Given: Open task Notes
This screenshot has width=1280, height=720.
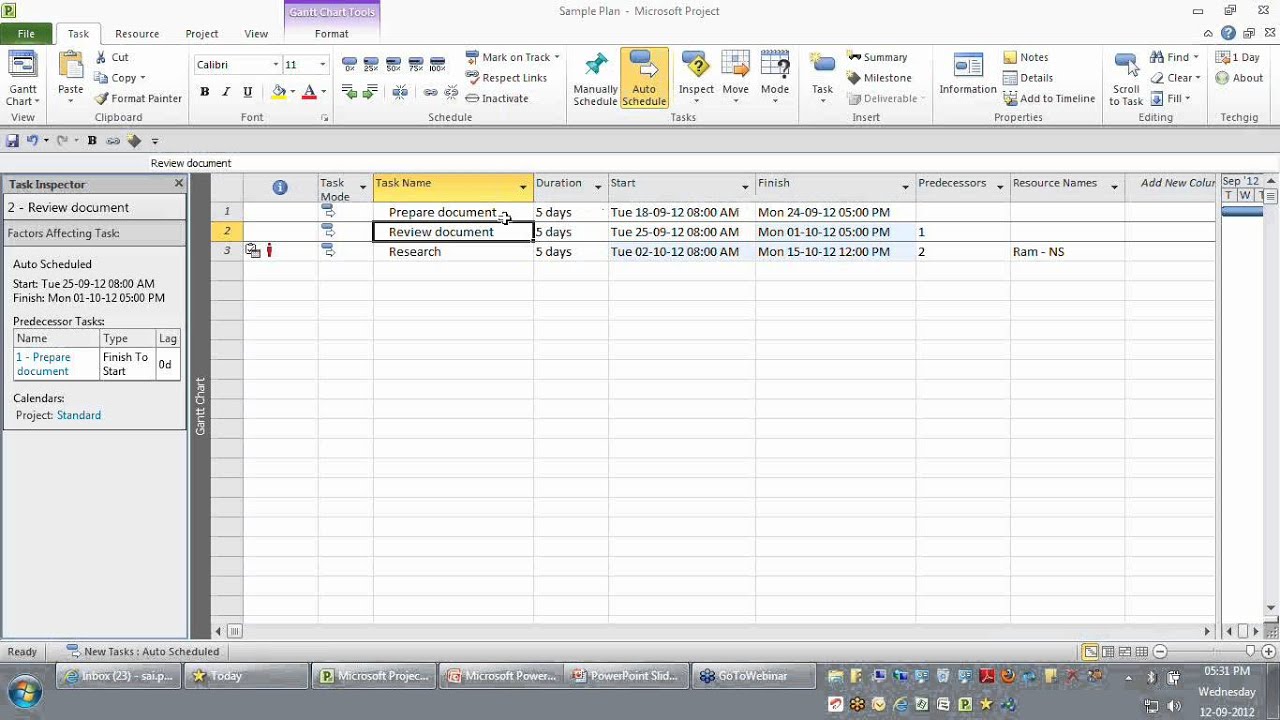Looking at the screenshot, I should (1026, 57).
